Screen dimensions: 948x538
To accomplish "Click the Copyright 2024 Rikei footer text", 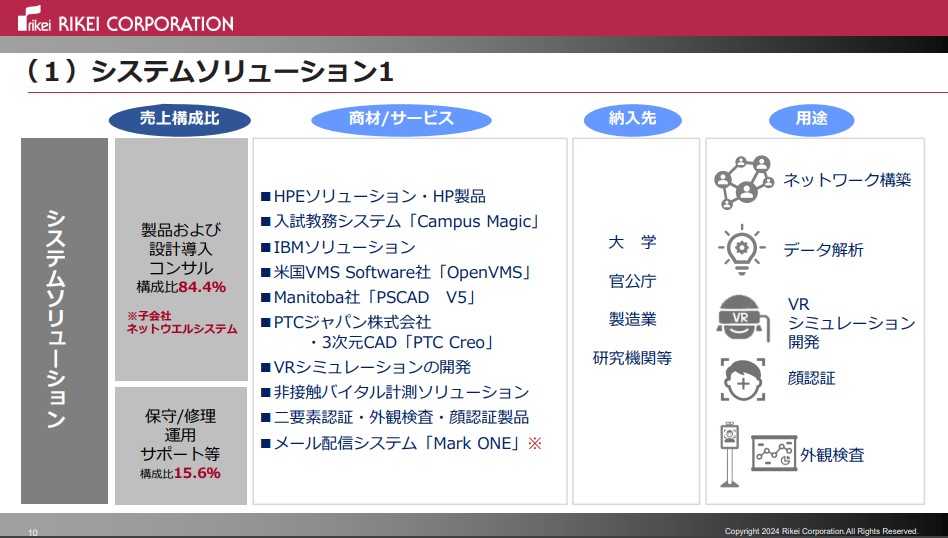I will pyautogui.click(x=821, y=531).
